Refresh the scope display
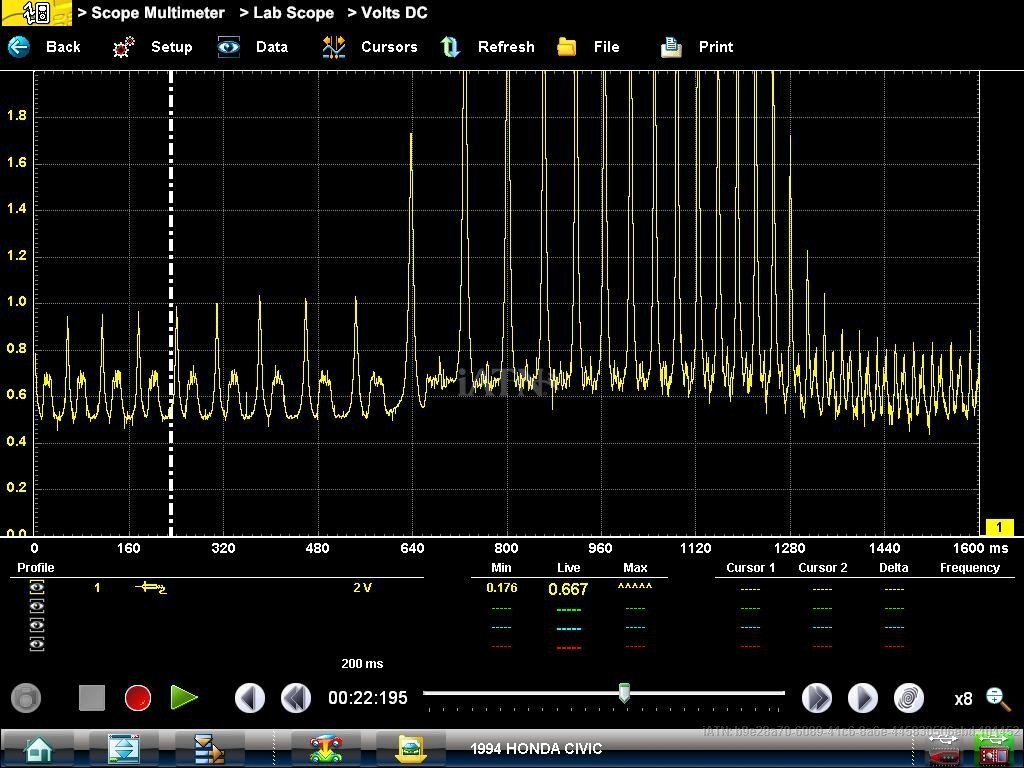The image size is (1024, 768). point(451,47)
